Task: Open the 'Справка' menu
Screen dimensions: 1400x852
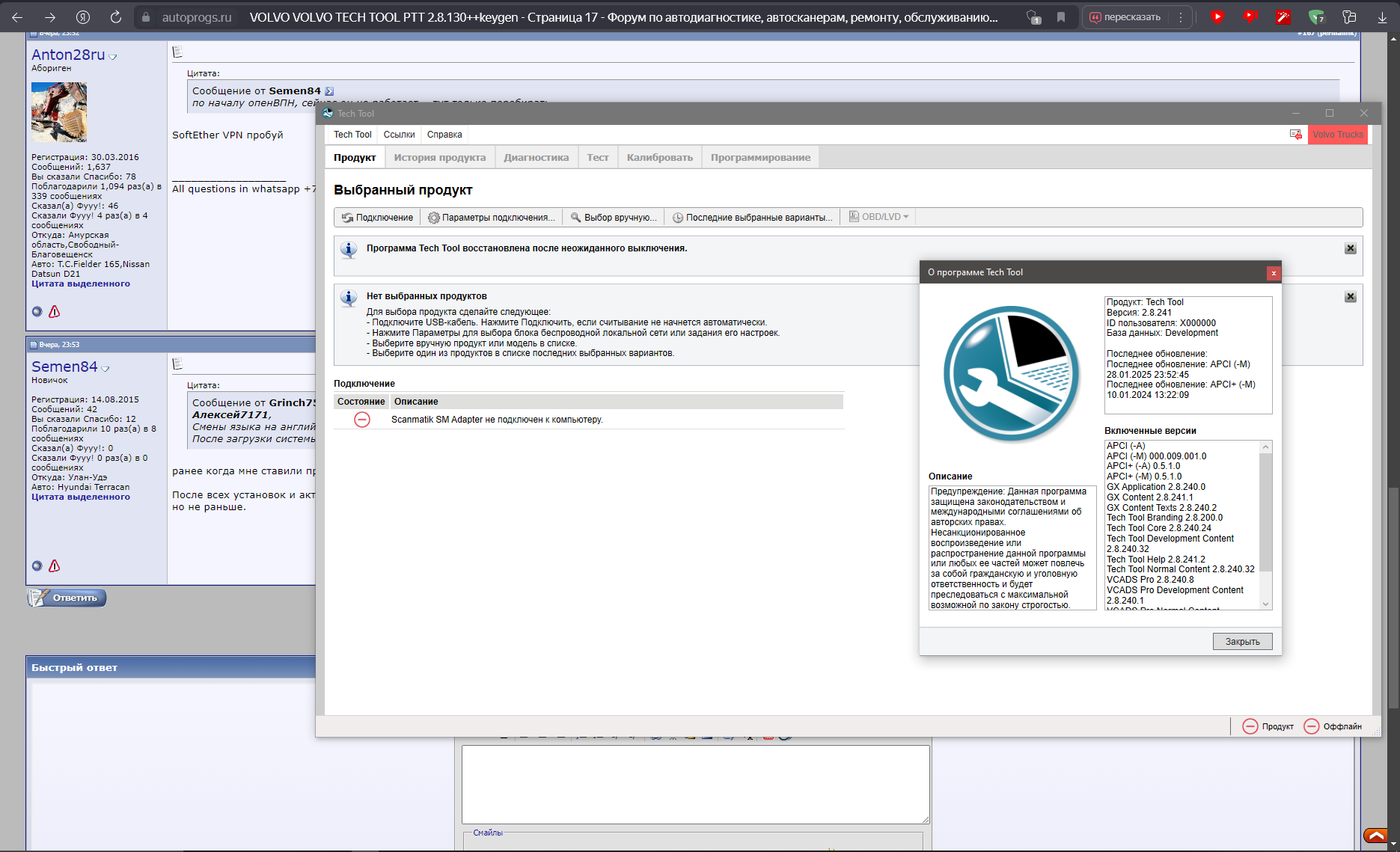Action: pyautogui.click(x=444, y=135)
